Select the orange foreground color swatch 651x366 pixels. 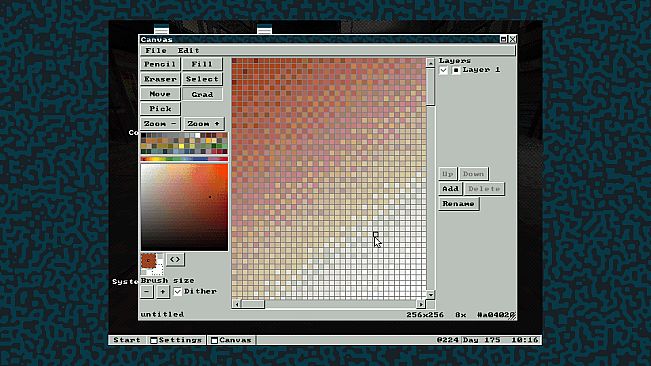pyautogui.click(x=148, y=261)
